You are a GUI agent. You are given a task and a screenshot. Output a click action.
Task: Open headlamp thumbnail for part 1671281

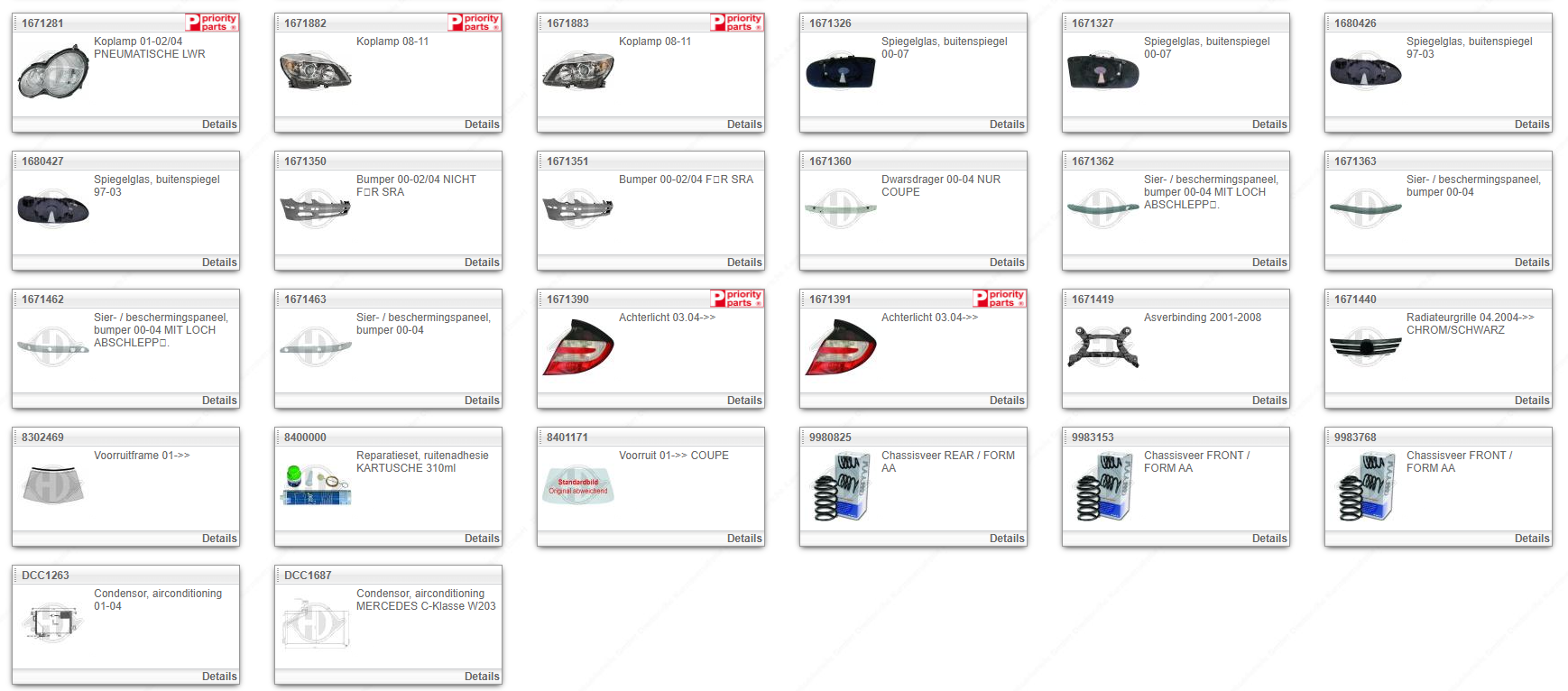pos(52,73)
